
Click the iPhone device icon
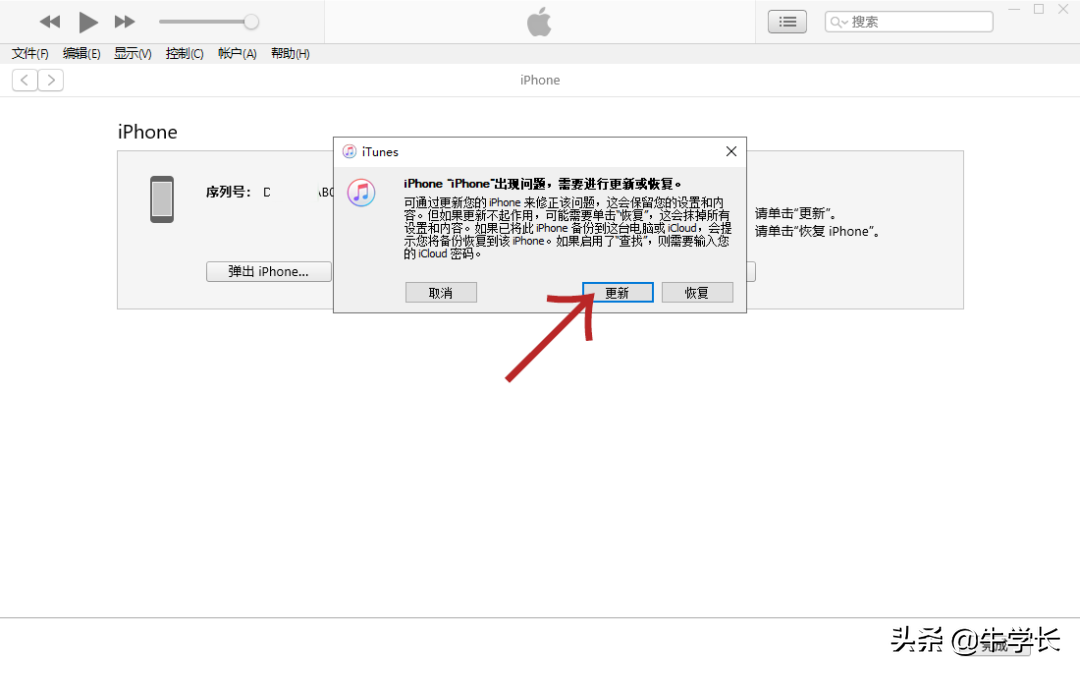tap(162, 200)
